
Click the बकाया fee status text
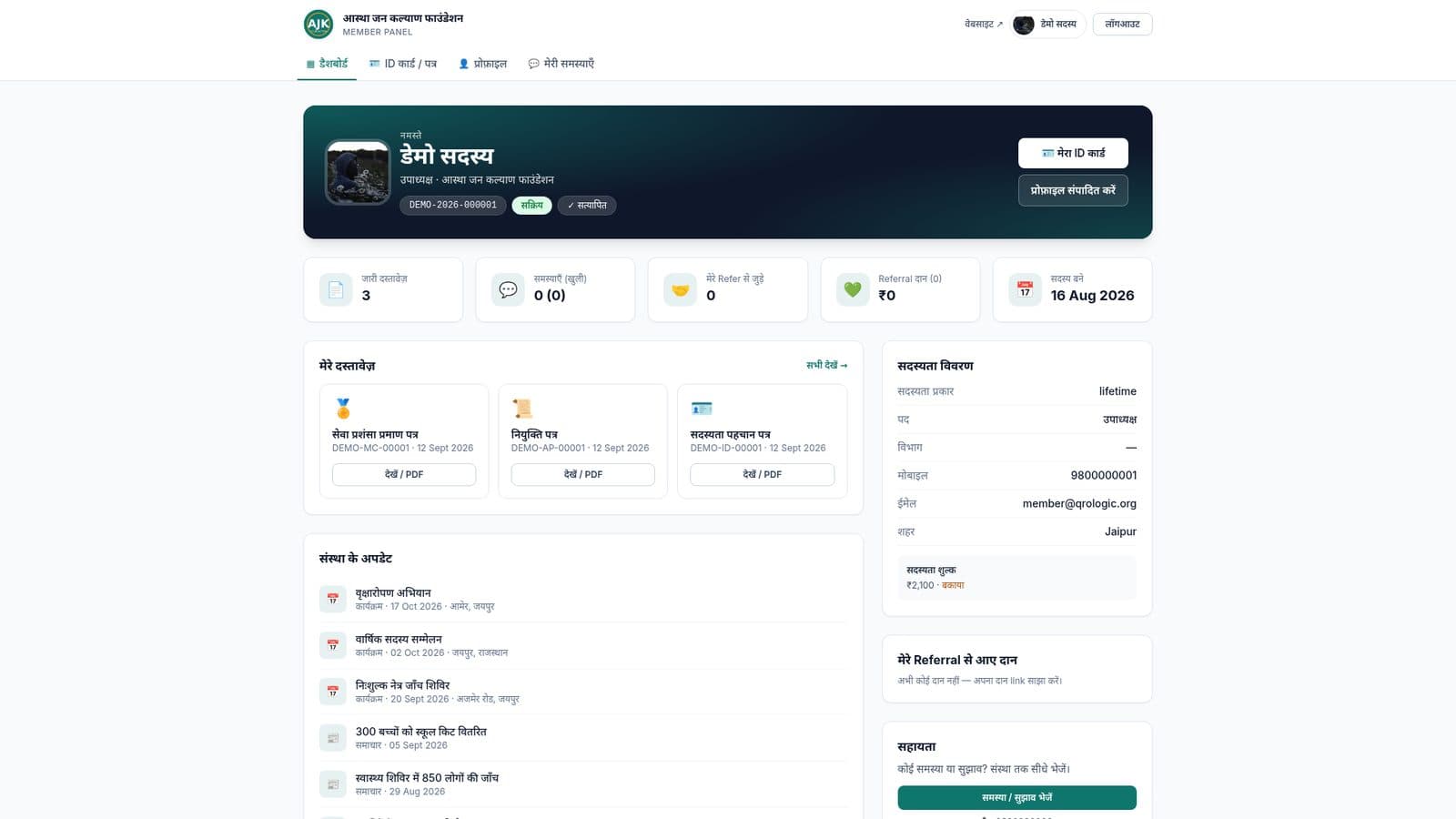click(953, 585)
